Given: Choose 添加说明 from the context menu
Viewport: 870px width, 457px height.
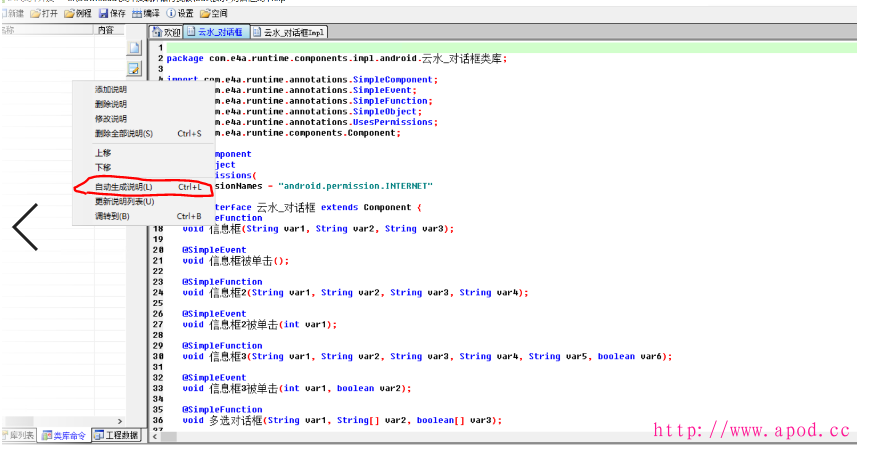Looking at the screenshot, I should coord(111,90).
